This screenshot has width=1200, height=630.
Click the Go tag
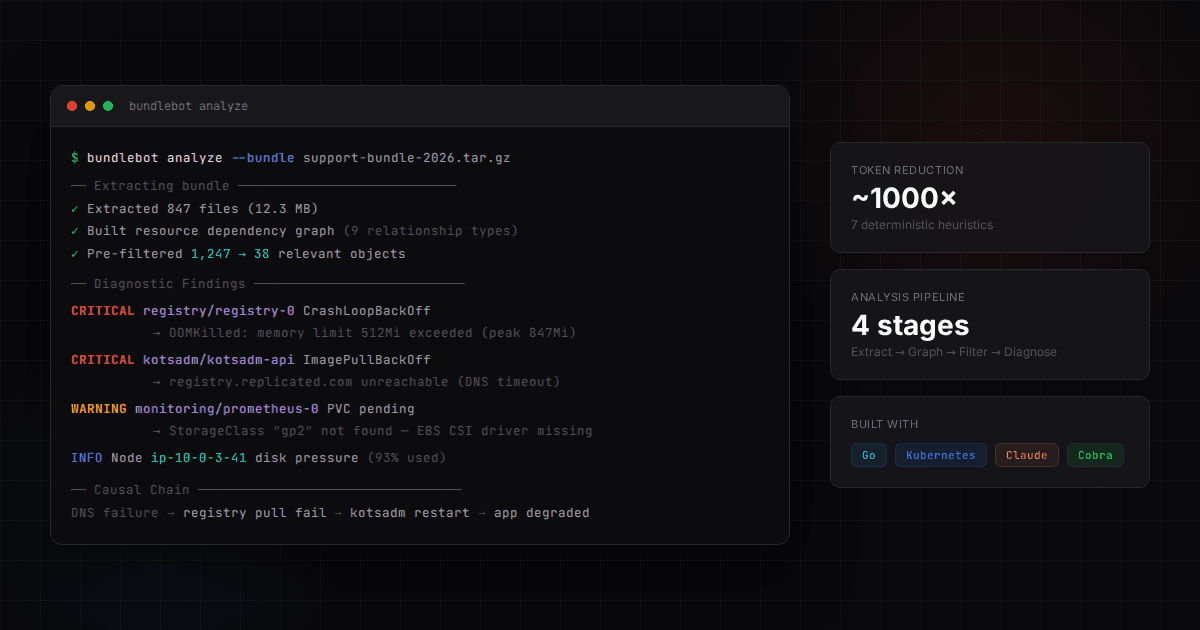868,455
